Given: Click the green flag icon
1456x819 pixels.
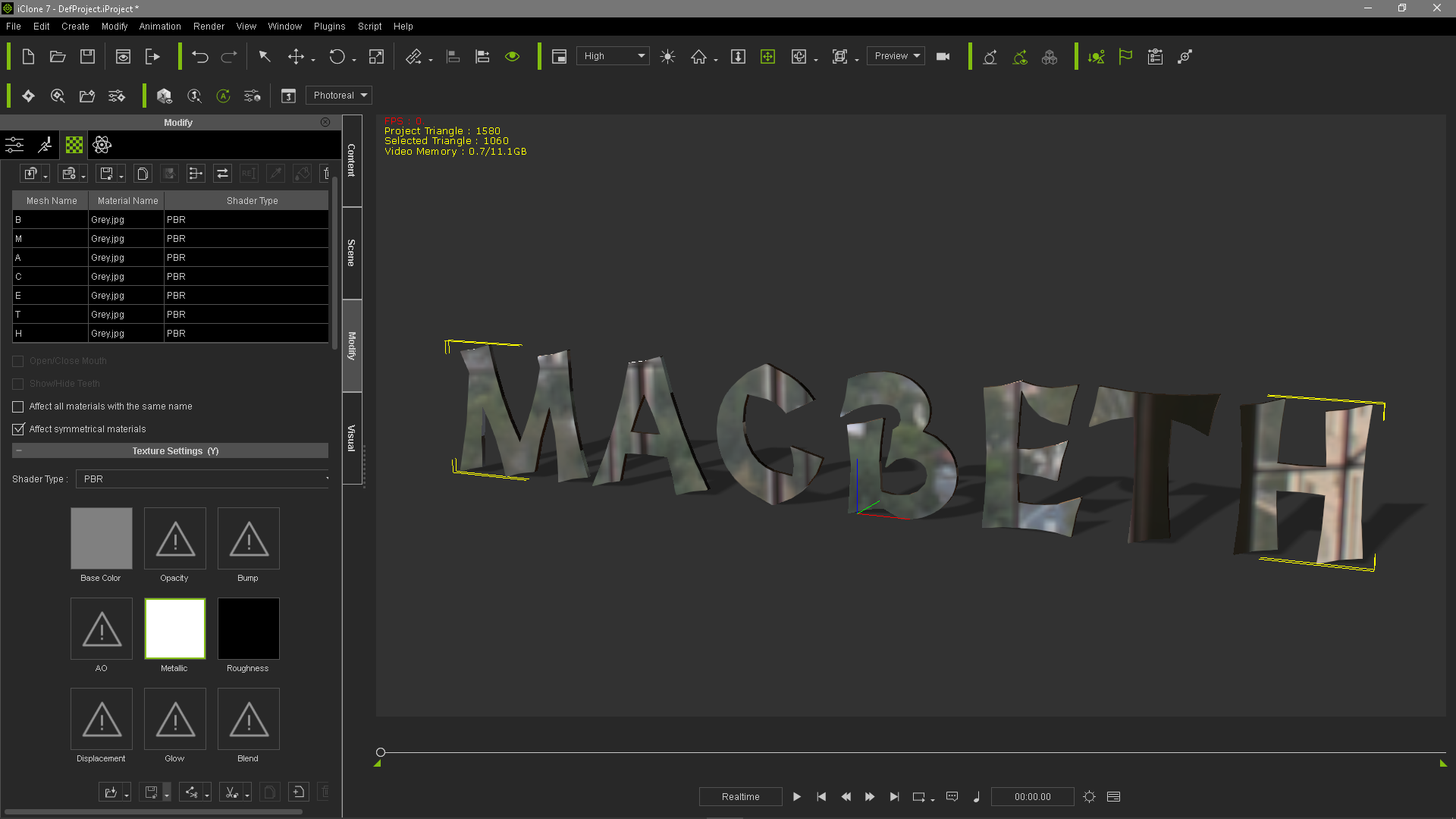Looking at the screenshot, I should 1125,56.
